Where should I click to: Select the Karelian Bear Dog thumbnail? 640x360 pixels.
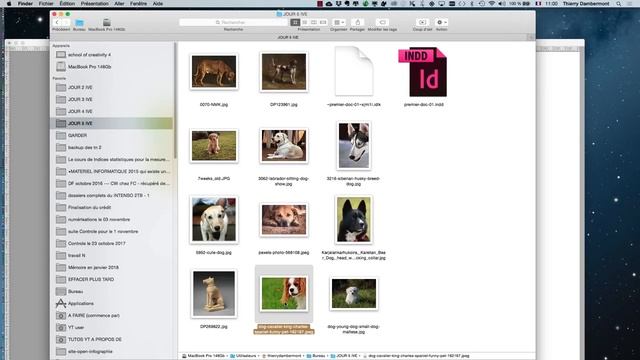pyautogui.click(x=354, y=220)
